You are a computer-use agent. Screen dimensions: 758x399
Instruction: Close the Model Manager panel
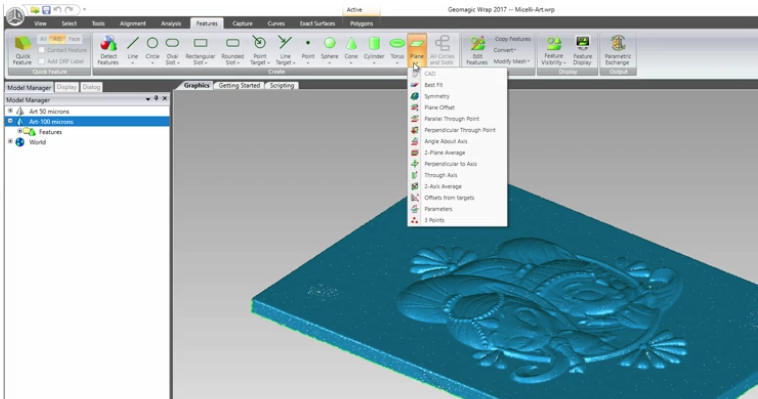coord(165,99)
